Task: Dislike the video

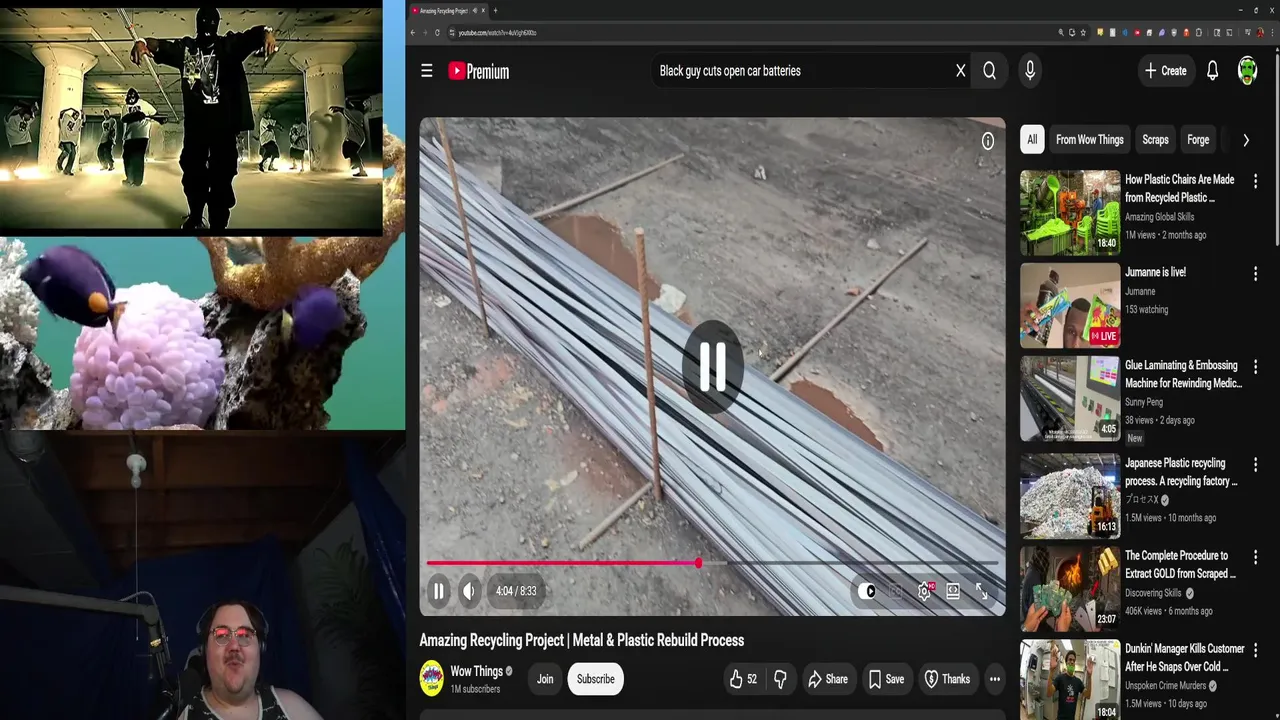Action: (x=780, y=679)
